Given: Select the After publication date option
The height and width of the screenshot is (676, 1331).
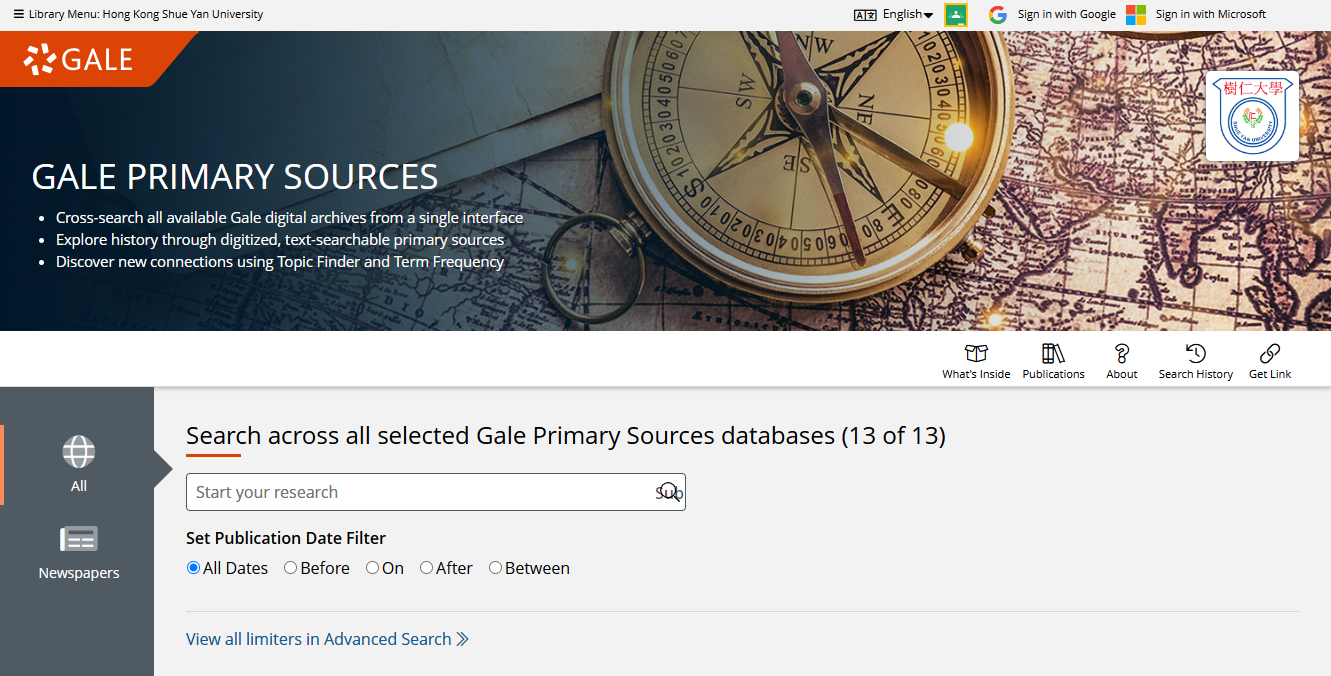Looking at the screenshot, I should click(427, 568).
